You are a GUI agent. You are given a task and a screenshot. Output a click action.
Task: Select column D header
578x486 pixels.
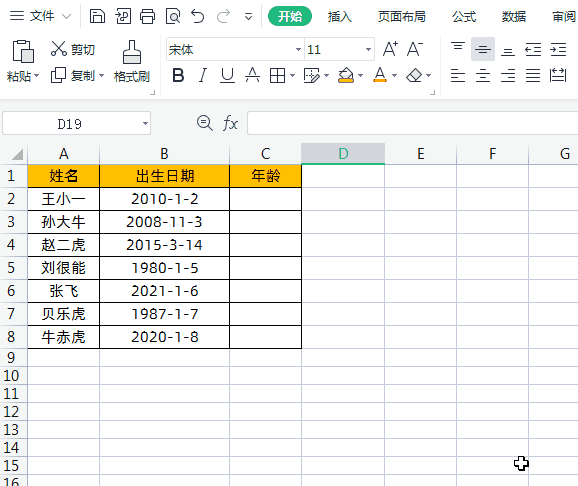pyautogui.click(x=343, y=154)
